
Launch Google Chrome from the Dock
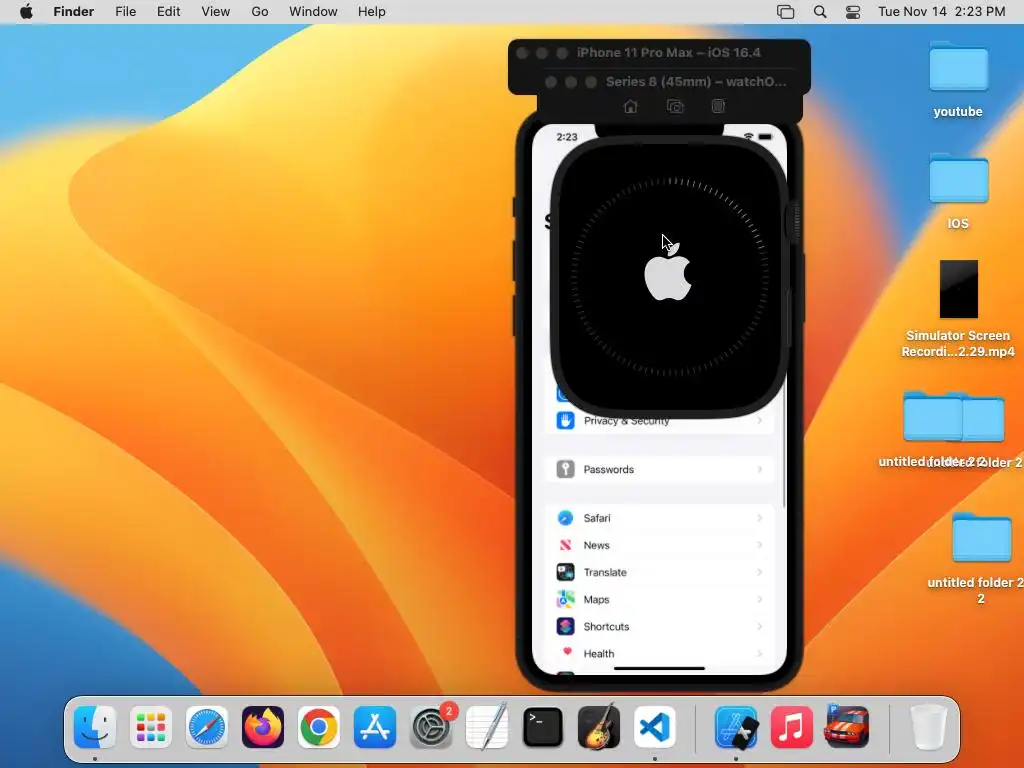coord(319,727)
